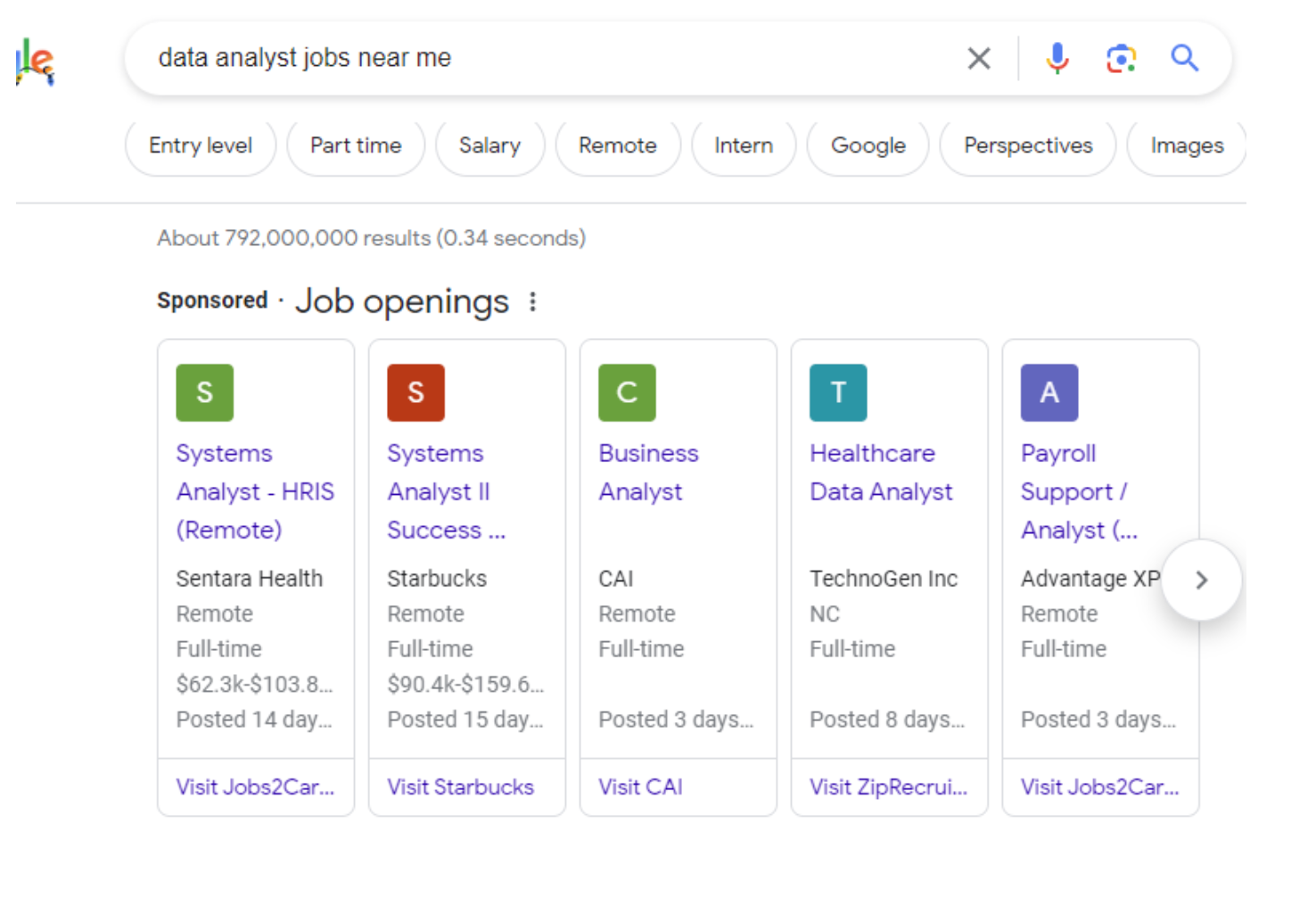Click the Visit ZipRecruiter link

click(888, 787)
